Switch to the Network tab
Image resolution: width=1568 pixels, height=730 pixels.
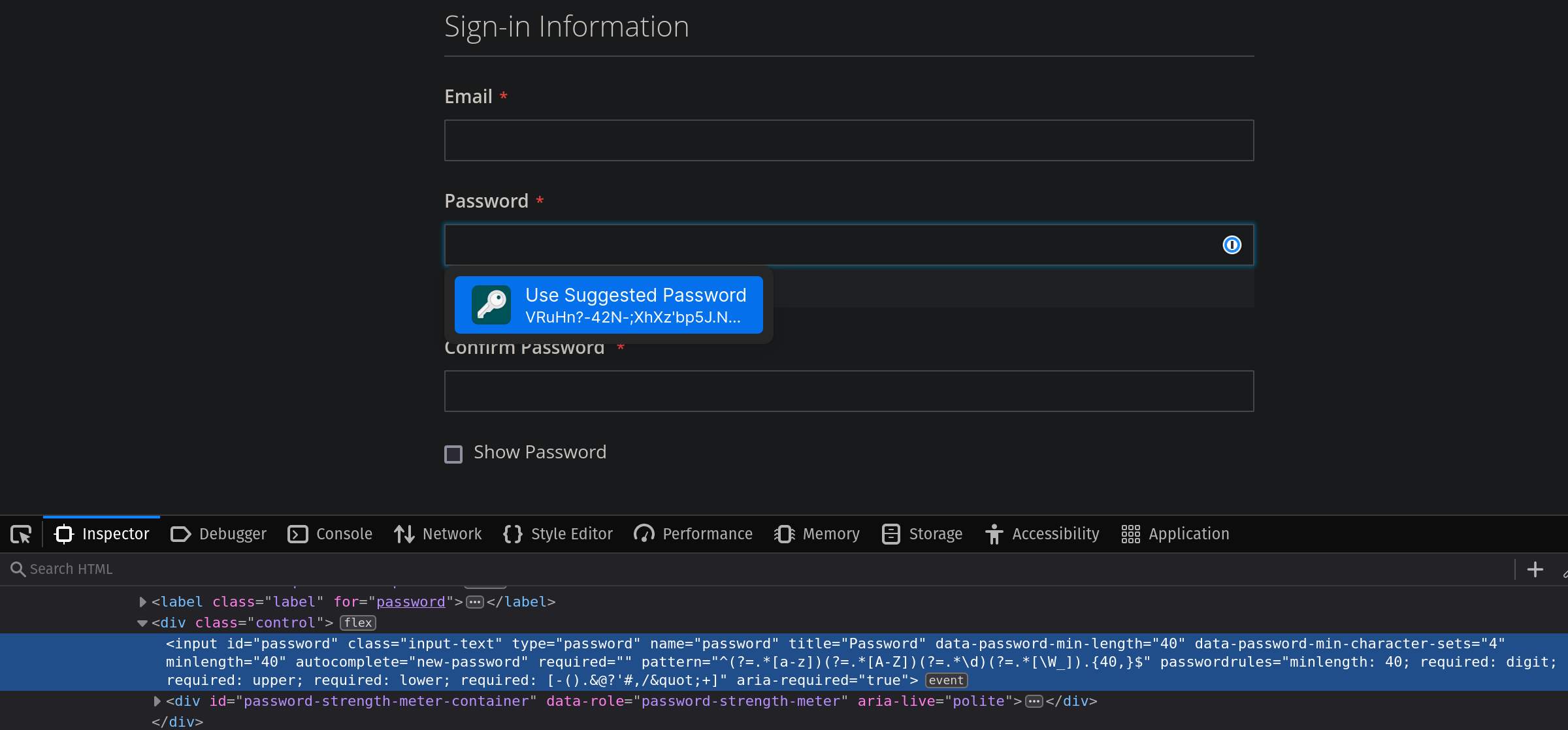438,534
